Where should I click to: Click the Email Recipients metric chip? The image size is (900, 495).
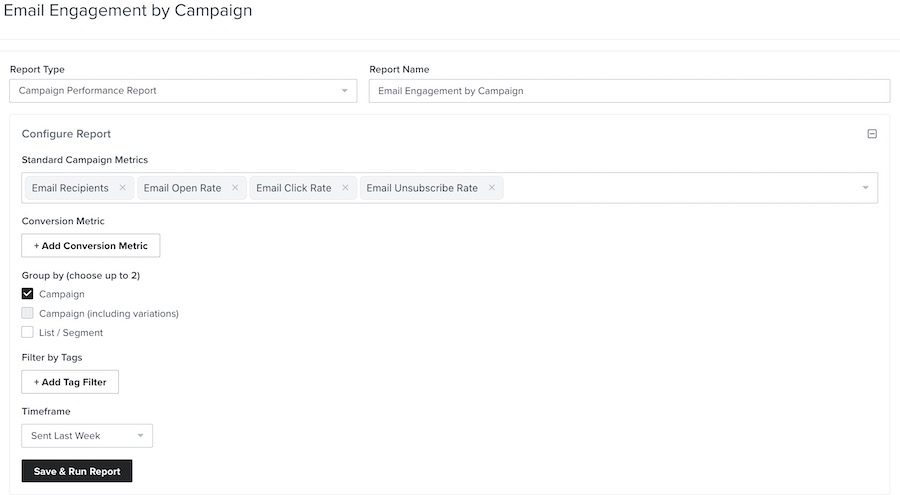pyautogui.click(x=70, y=188)
